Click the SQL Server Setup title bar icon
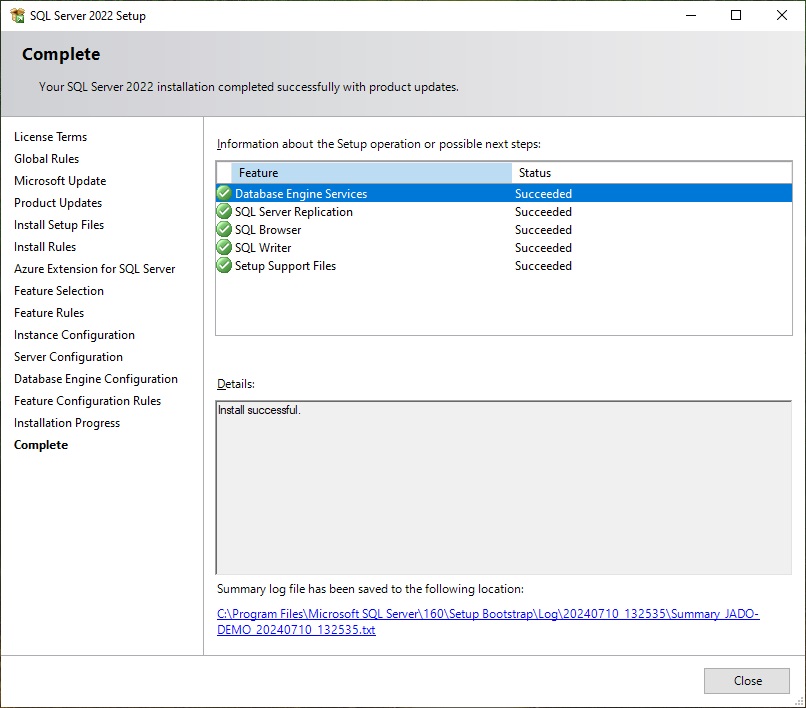The height and width of the screenshot is (708, 806). [x=17, y=15]
